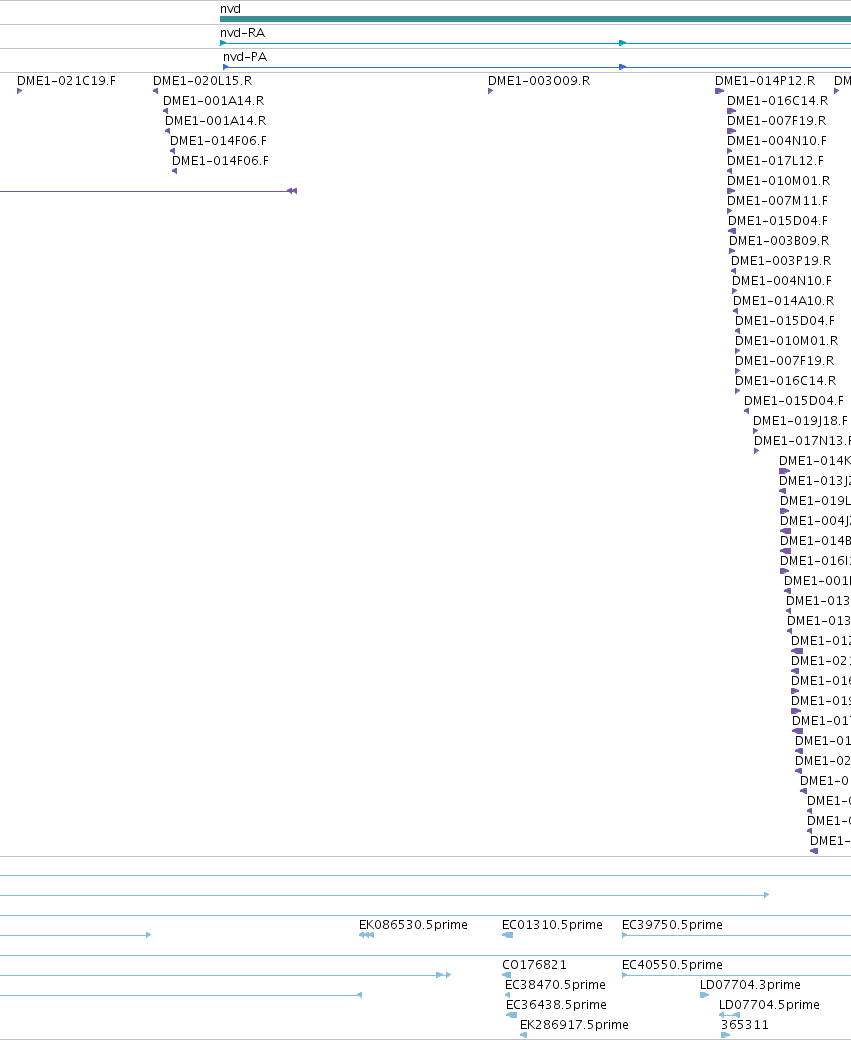This screenshot has height=1040, width=851.
Task: Click the LD07704.5prime label
Action: click(769, 1004)
